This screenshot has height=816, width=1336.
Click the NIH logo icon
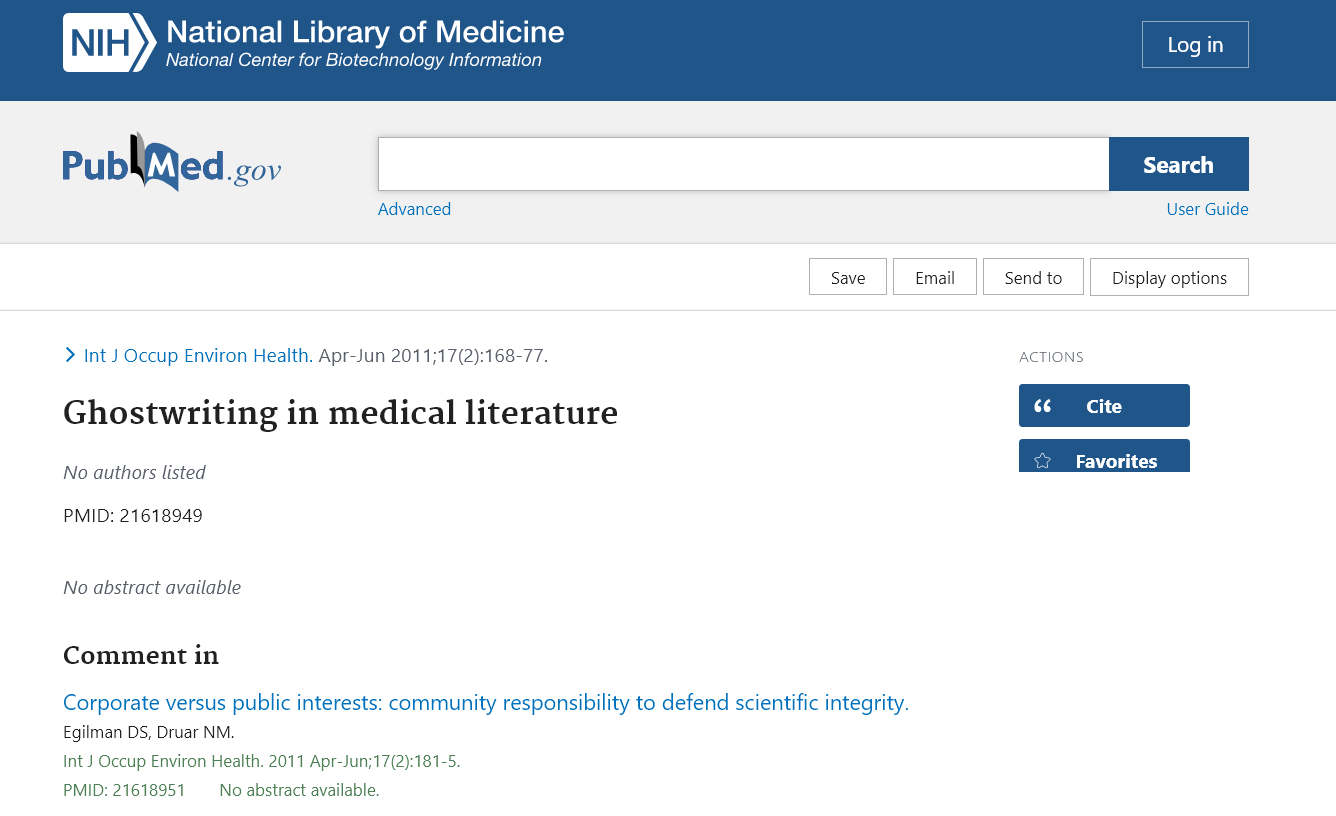[110, 43]
